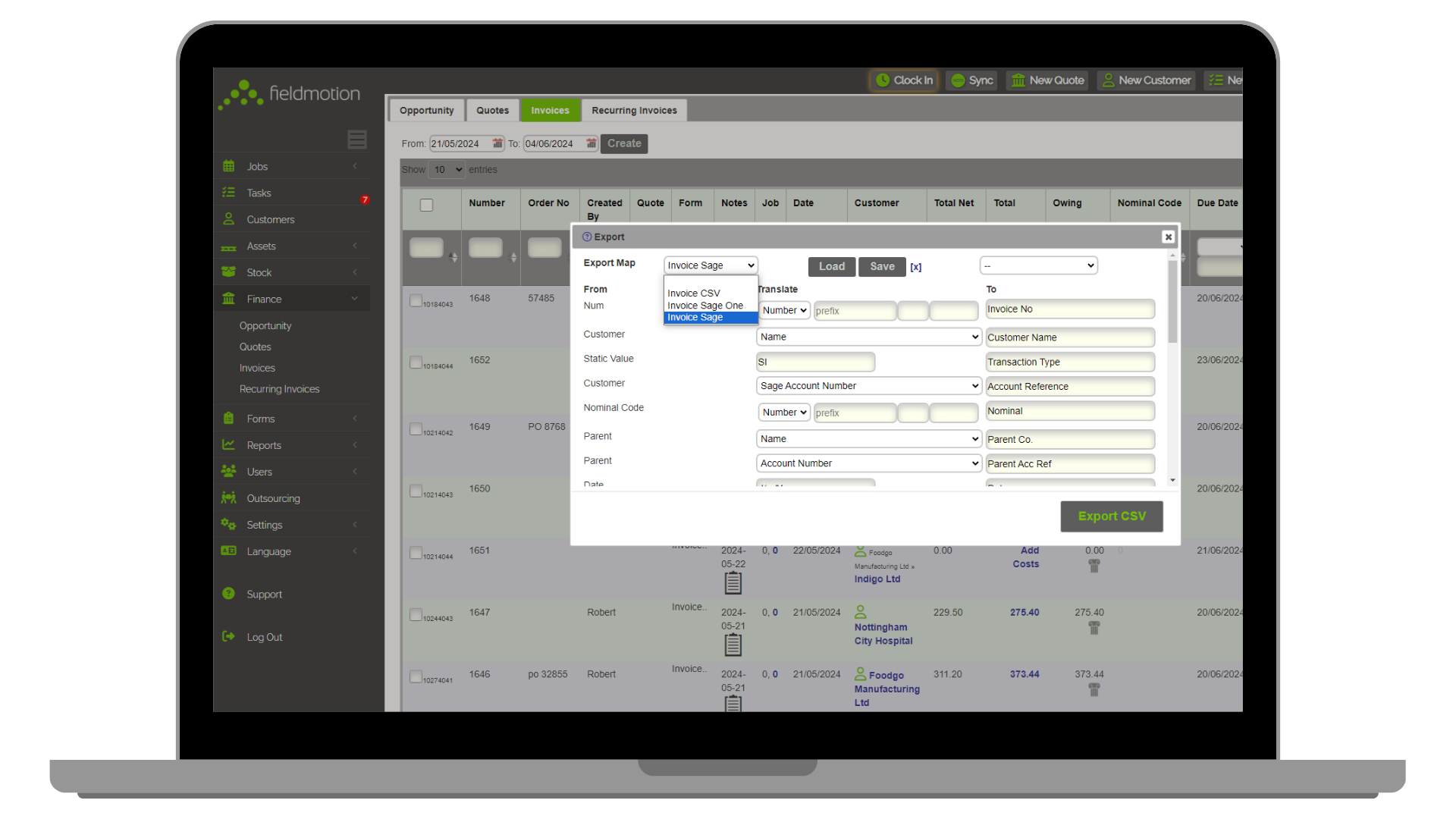
Task: Check the checkbox for invoice row 1648
Action: [x=415, y=300]
